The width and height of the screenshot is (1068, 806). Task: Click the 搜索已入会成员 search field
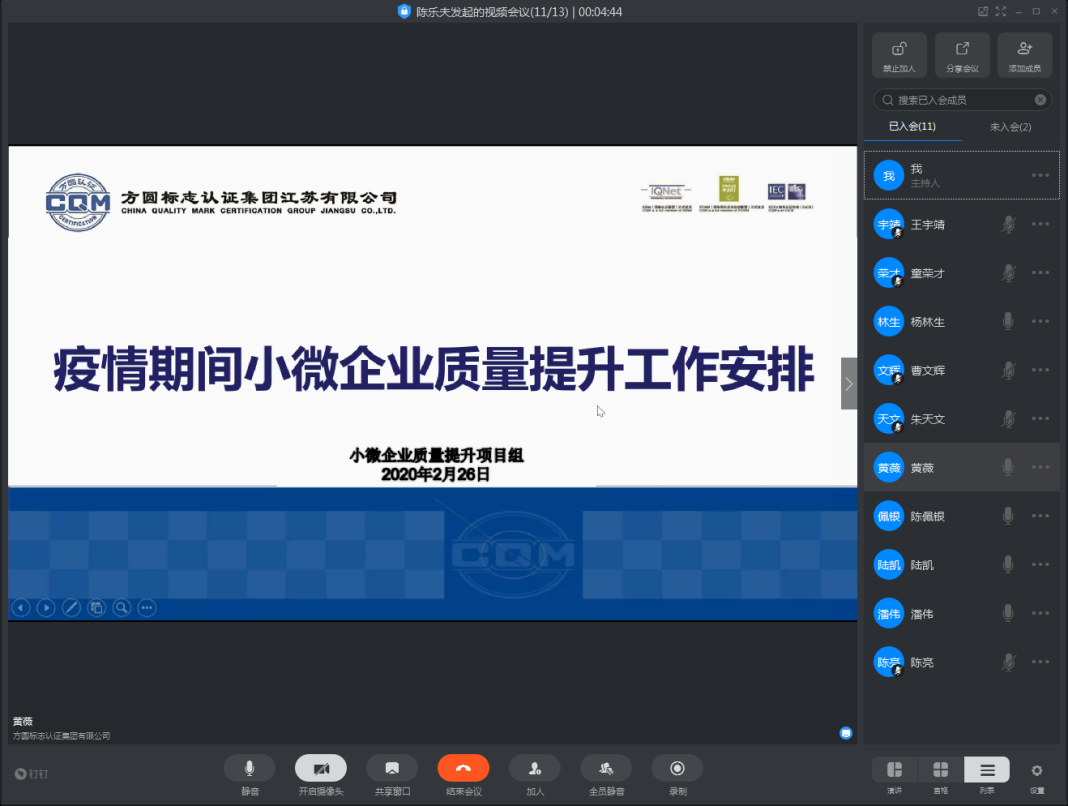click(960, 100)
